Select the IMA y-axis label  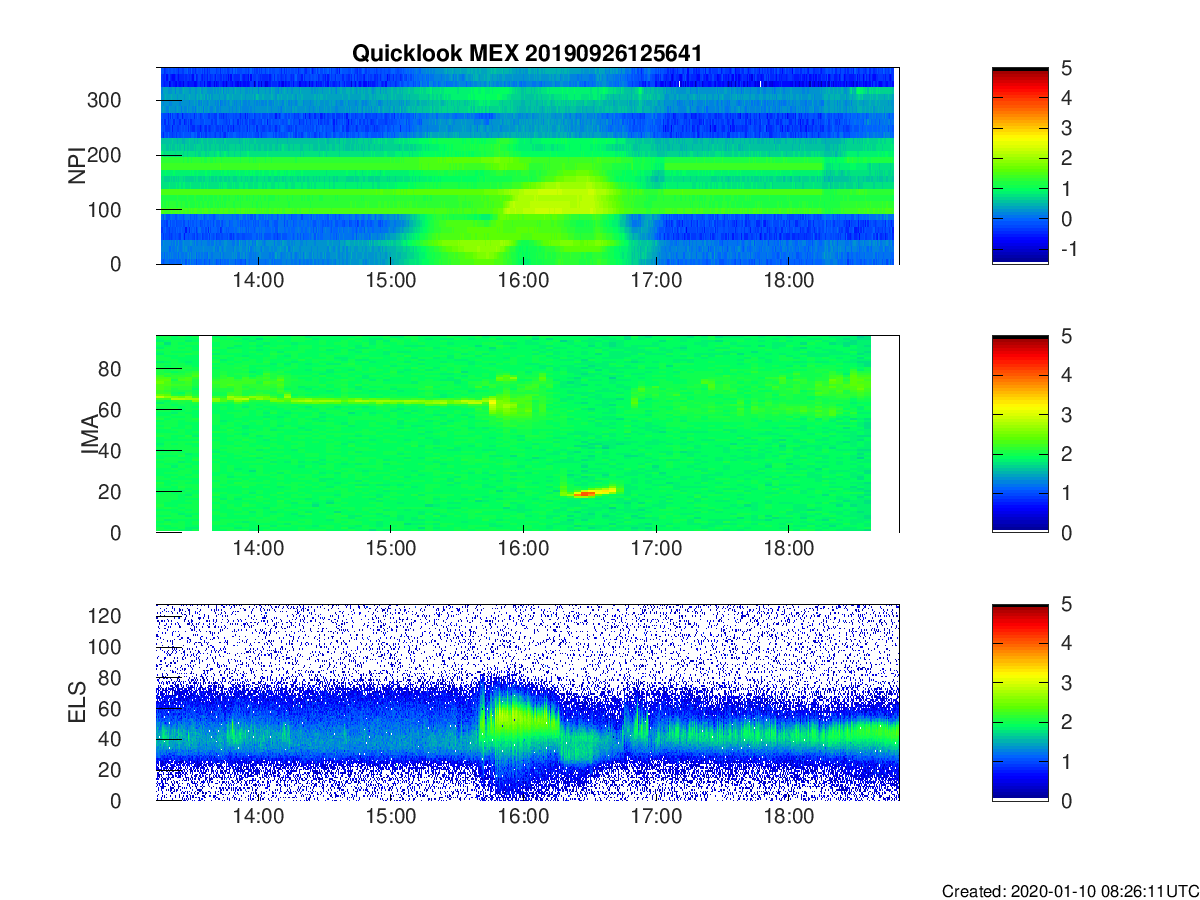click(x=90, y=434)
